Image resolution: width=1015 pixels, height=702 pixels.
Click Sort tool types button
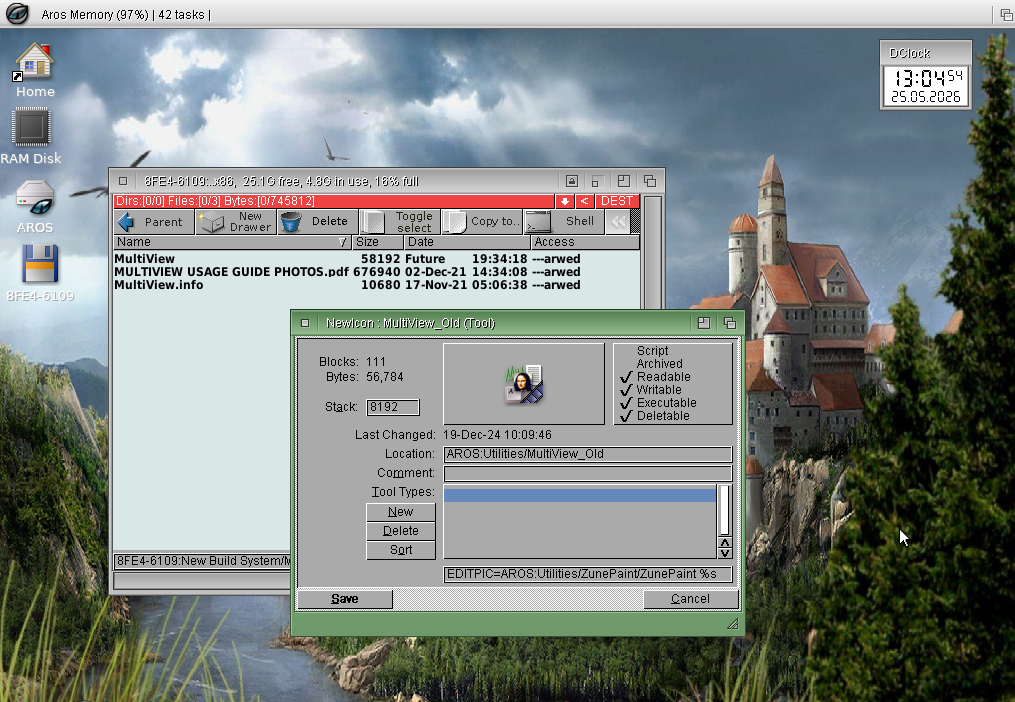coord(401,550)
